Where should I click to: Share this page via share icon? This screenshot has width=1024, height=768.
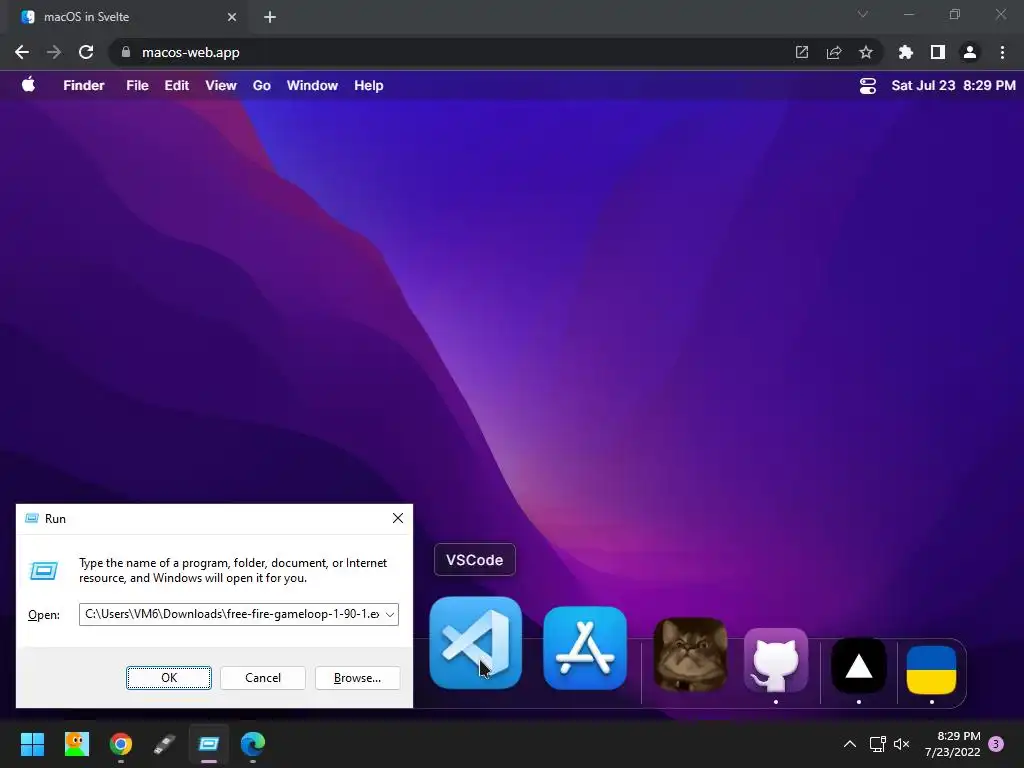(x=834, y=52)
